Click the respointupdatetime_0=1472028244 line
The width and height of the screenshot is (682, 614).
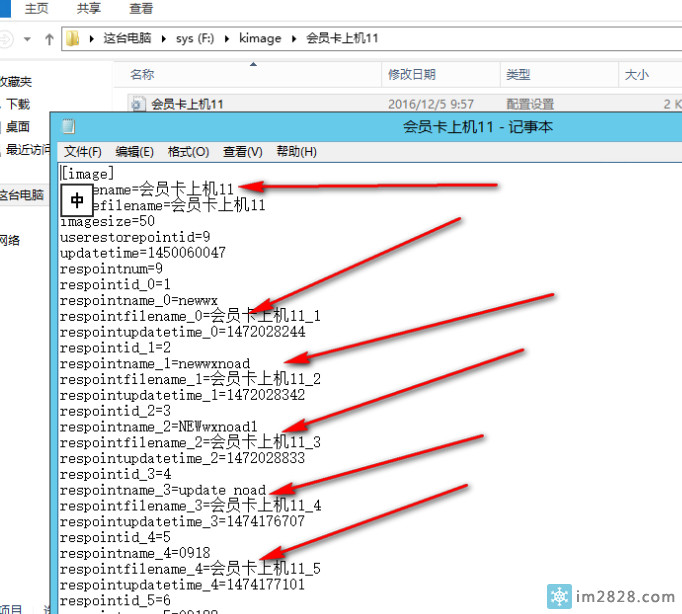[183, 332]
